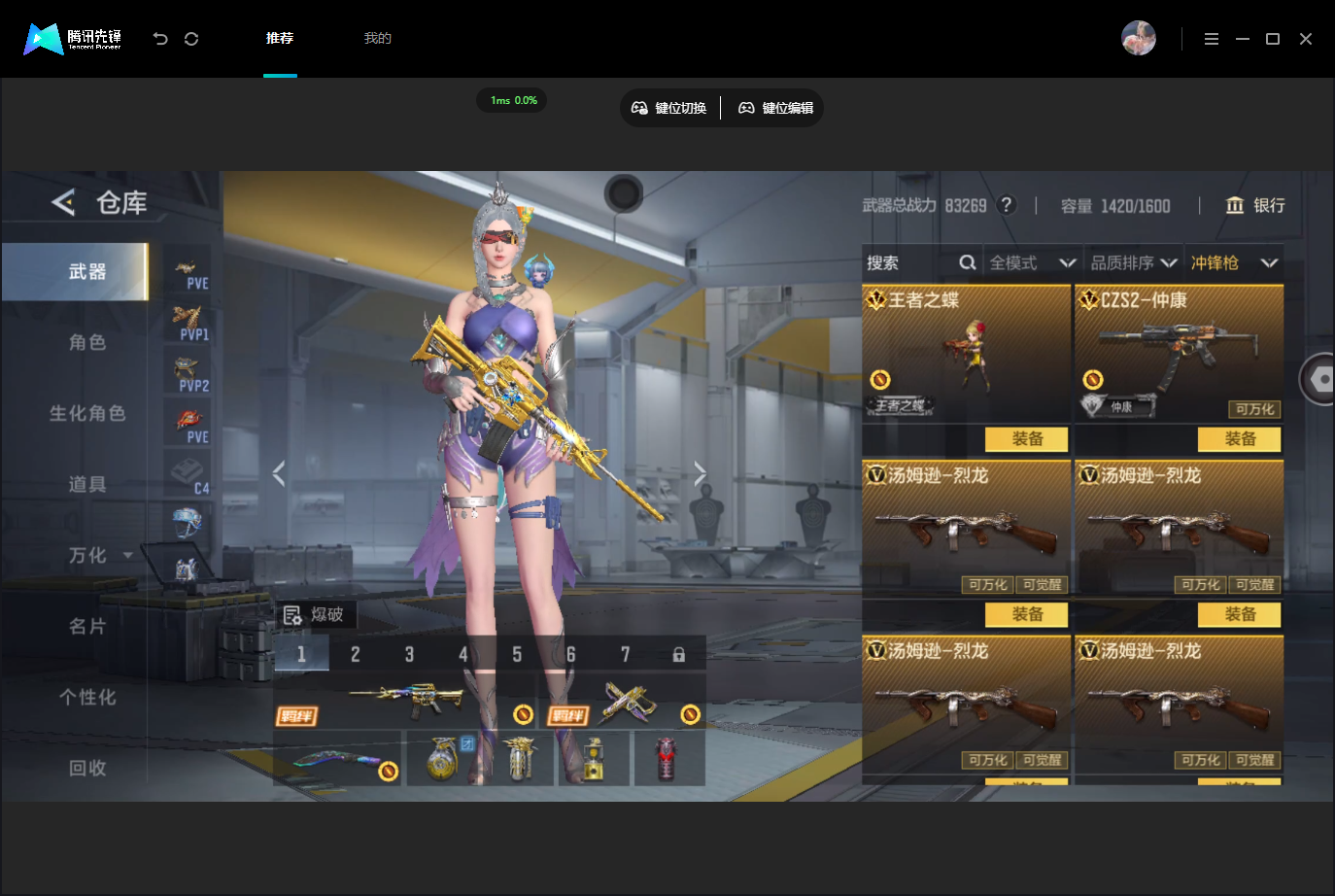Open the 全模式 mode filter dropdown
Image resolution: width=1335 pixels, height=896 pixels.
pos(1033,262)
